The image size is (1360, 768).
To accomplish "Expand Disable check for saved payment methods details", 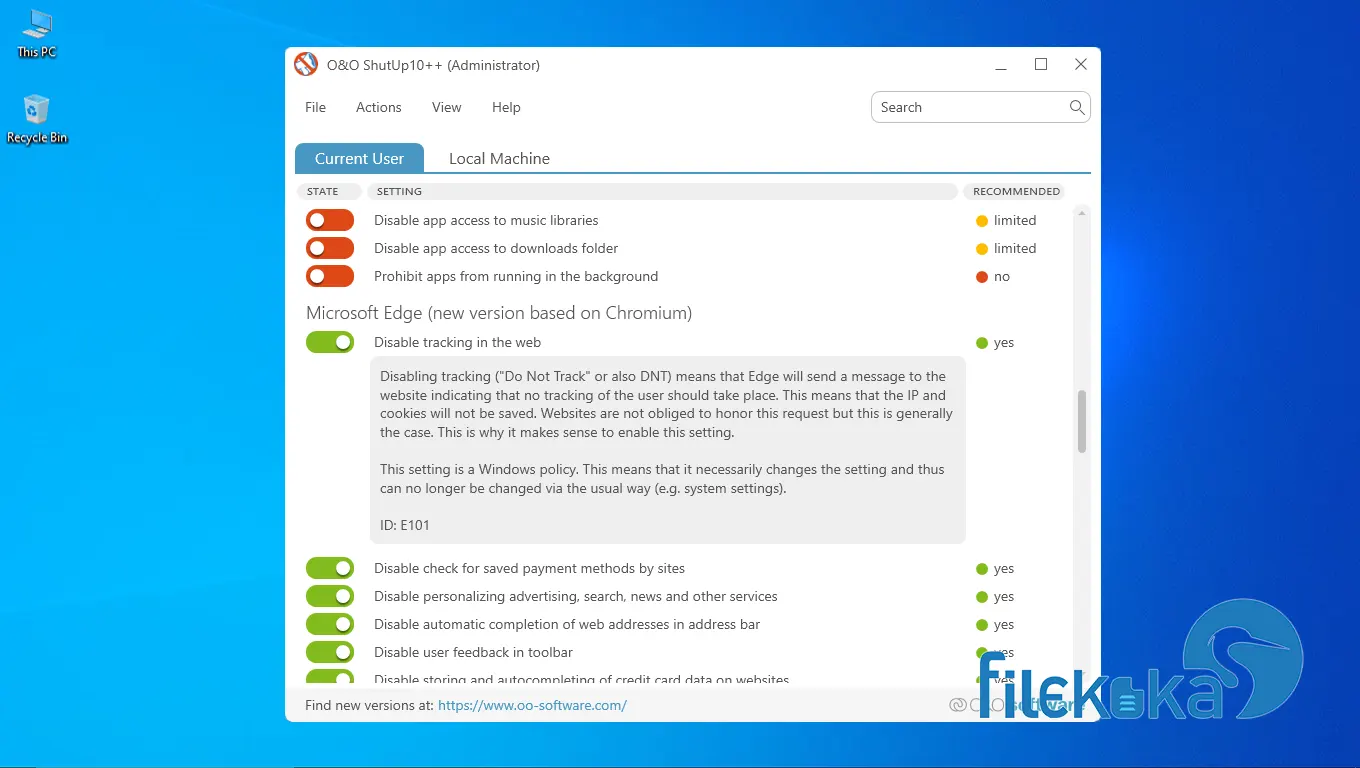I will pos(529,568).
